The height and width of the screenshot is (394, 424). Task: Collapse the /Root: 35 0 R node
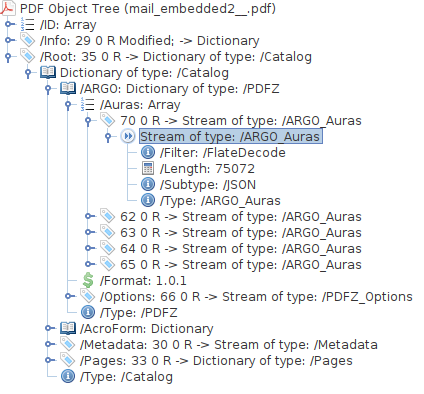8,57
